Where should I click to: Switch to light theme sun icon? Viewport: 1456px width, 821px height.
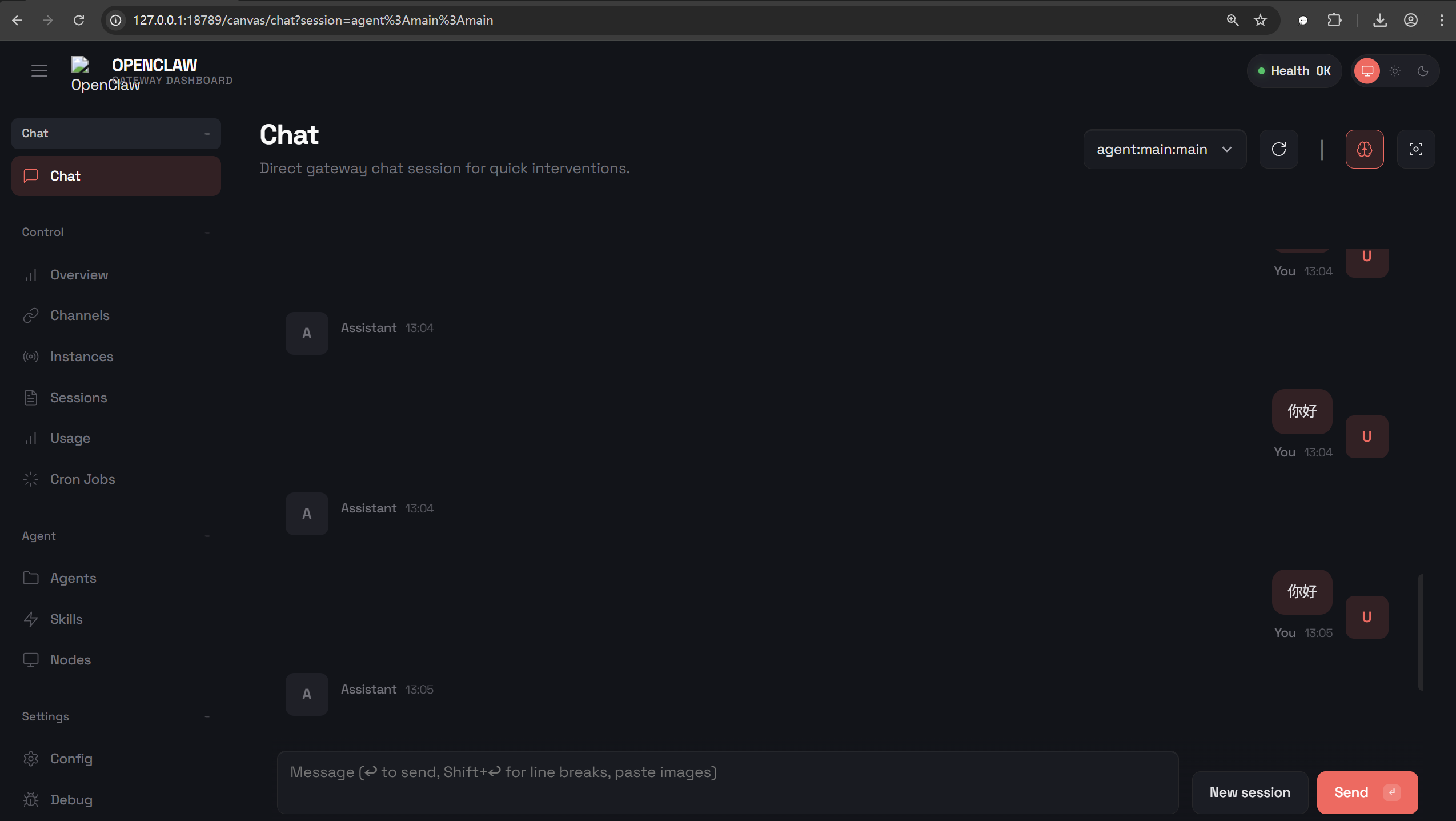[x=1395, y=71]
